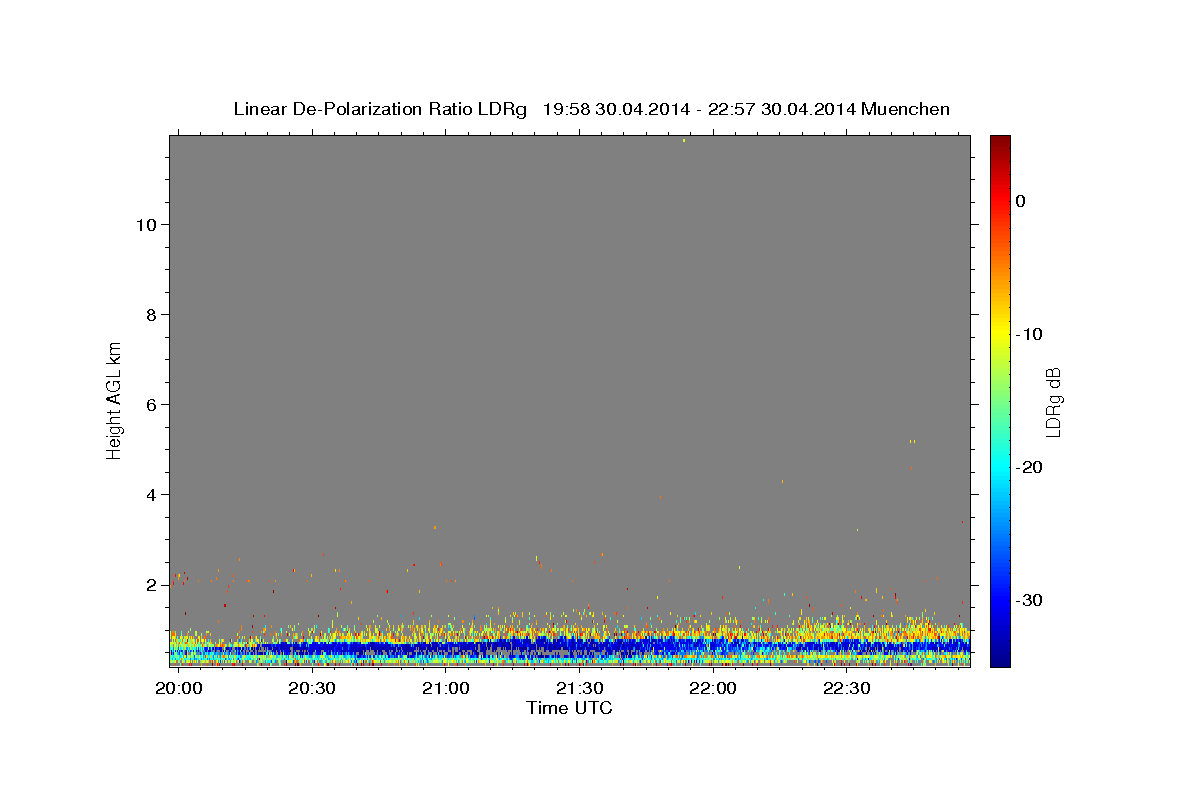Click the start time '19:58 30.04.2014' in title
Screen dimensions: 1200x800
point(616,109)
